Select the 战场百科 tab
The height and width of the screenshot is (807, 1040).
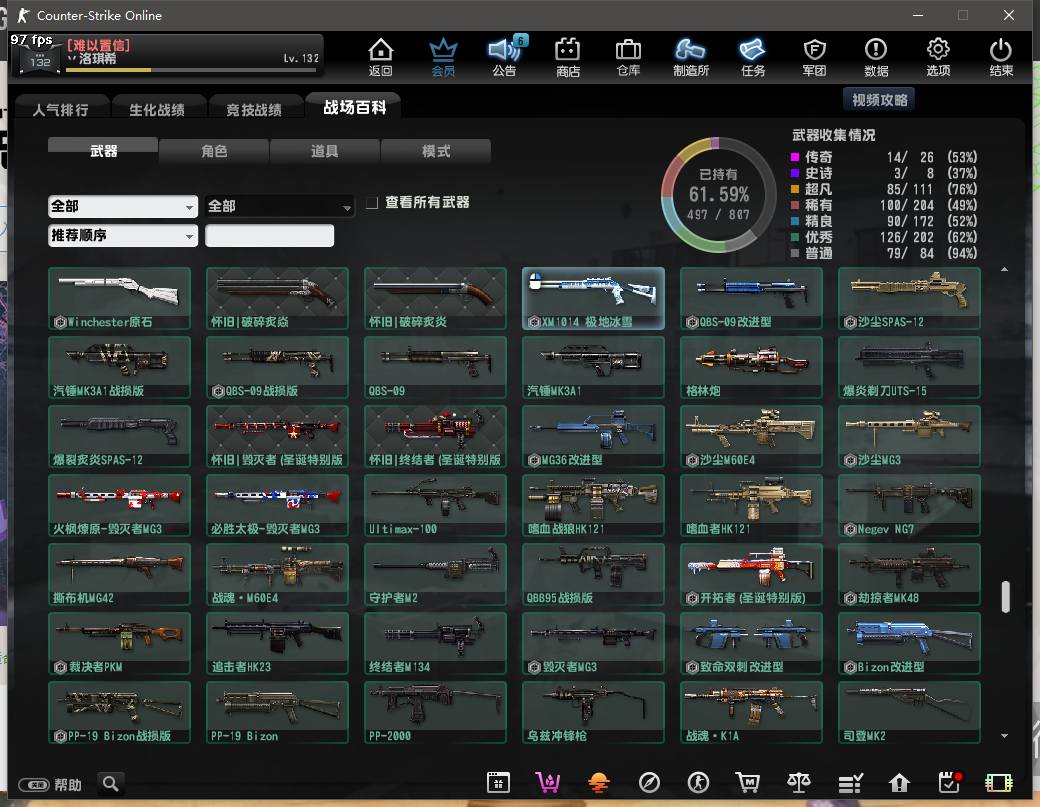(x=354, y=107)
